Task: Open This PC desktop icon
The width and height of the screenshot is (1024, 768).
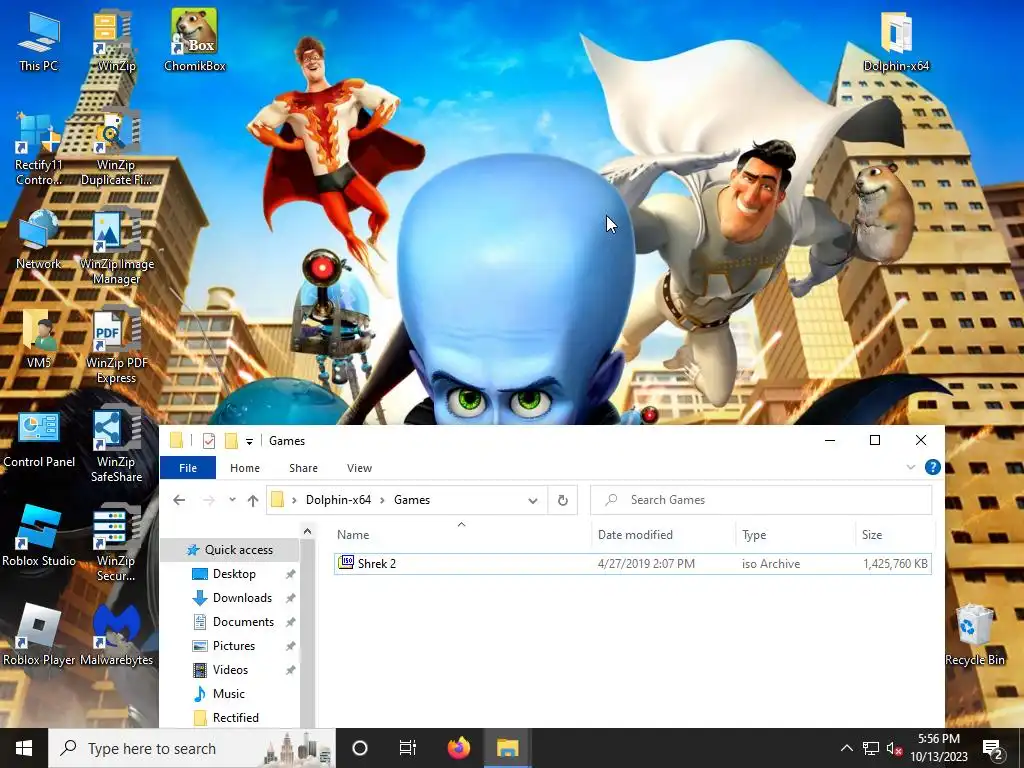Action: pyautogui.click(x=38, y=41)
